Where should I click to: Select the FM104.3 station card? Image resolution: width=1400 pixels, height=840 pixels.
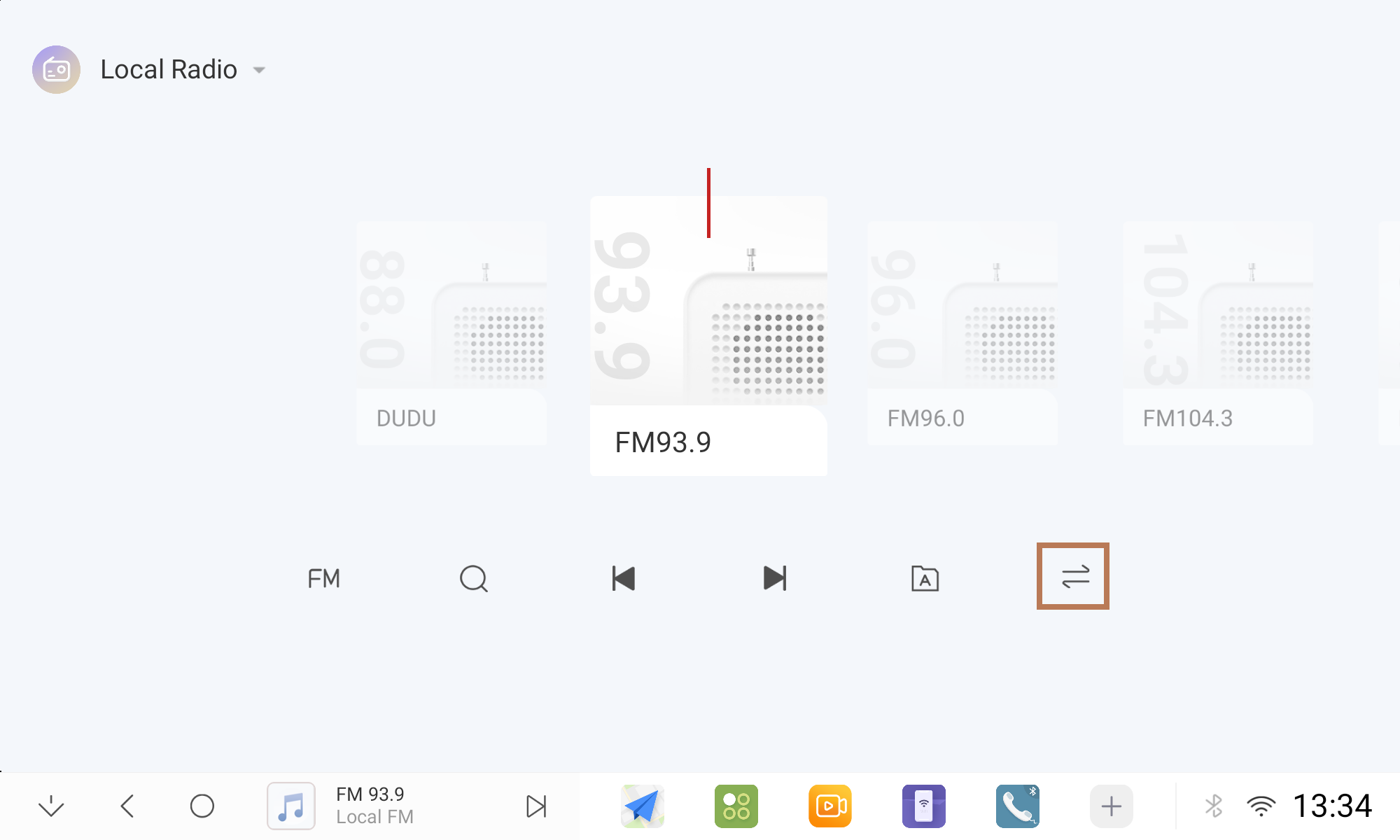pos(1218,333)
